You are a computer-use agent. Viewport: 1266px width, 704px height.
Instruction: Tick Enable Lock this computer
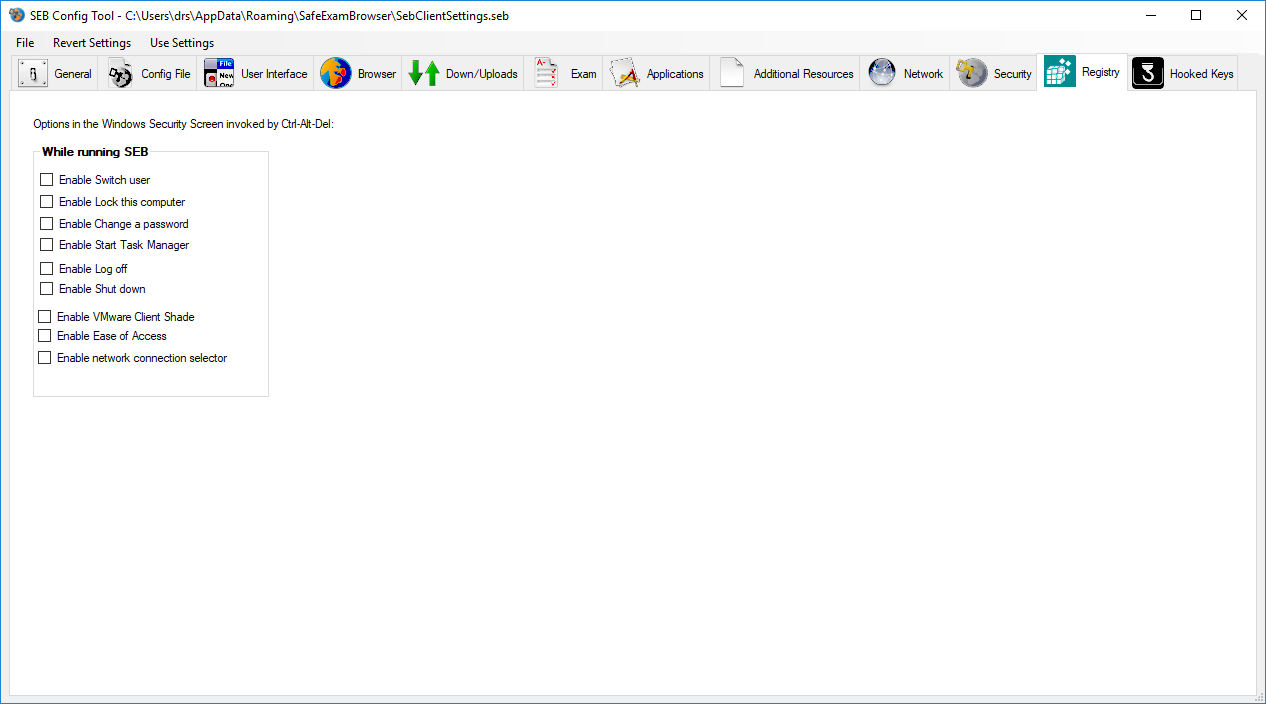(46, 202)
